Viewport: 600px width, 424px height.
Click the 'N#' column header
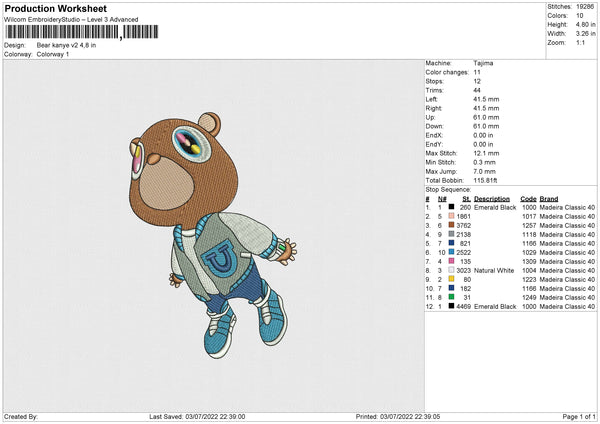(442, 199)
